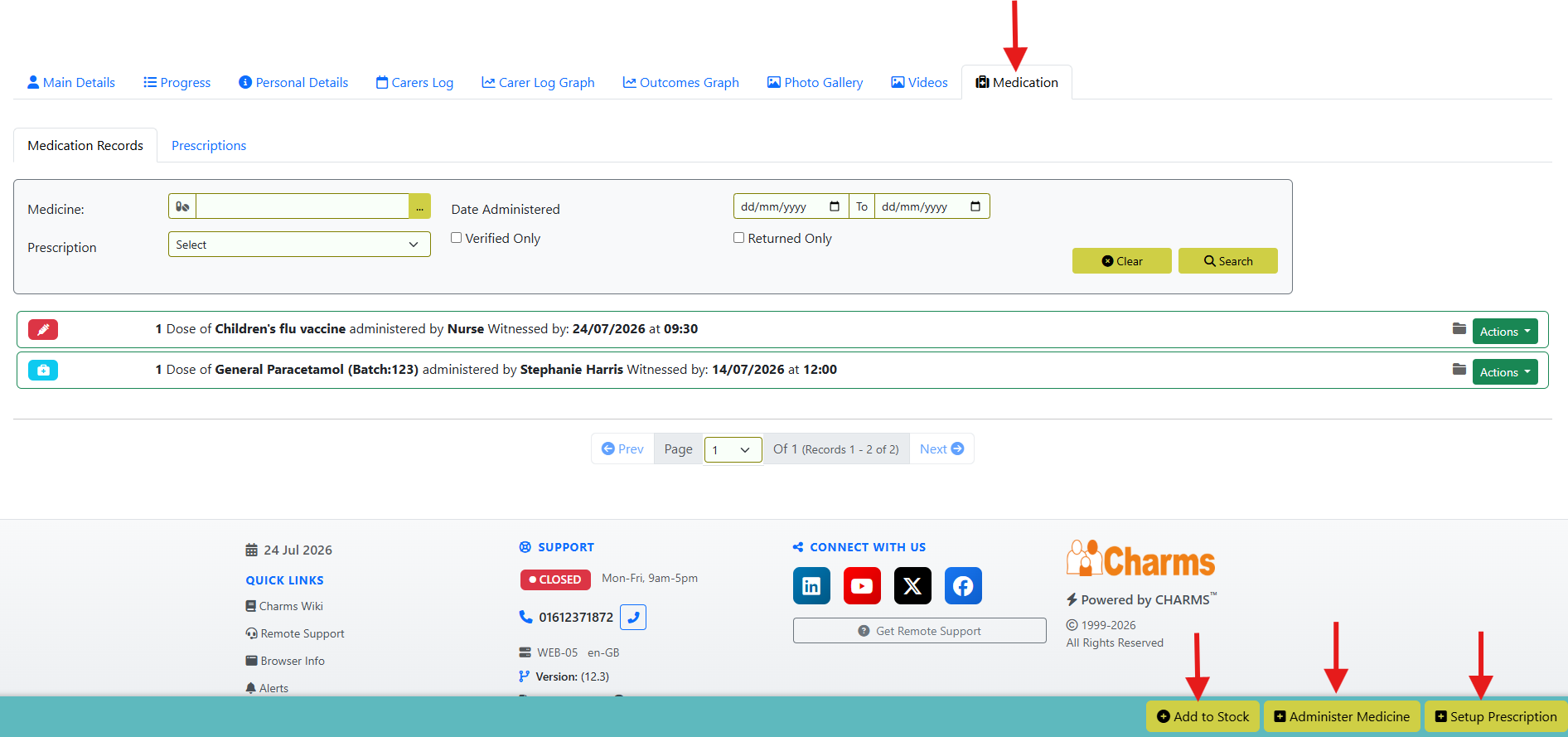Viewport: 1568px width, 737px height.
Task: Open the Photo Gallery tab
Action: (x=815, y=82)
